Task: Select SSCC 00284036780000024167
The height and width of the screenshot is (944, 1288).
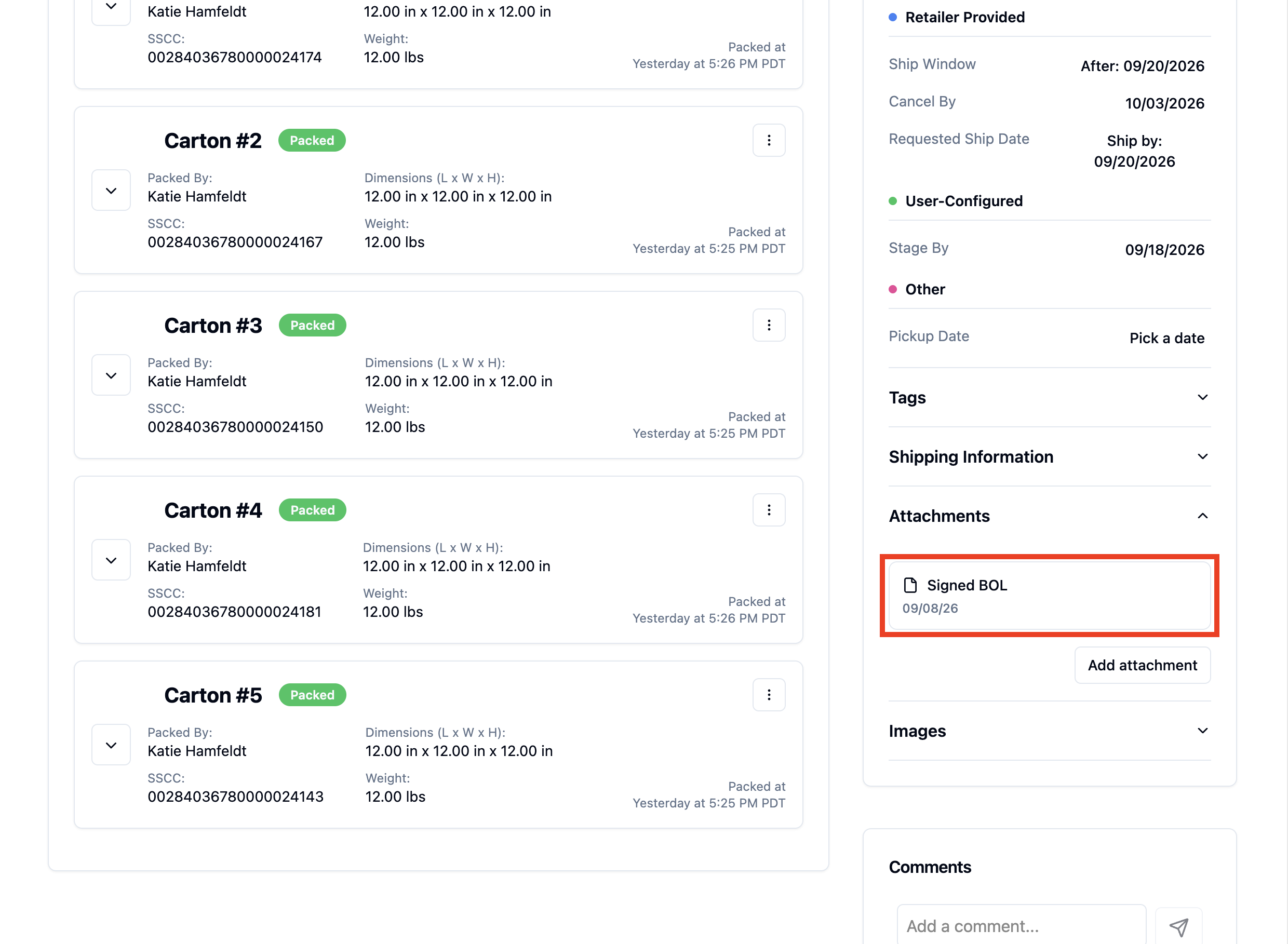Action: pos(235,242)
